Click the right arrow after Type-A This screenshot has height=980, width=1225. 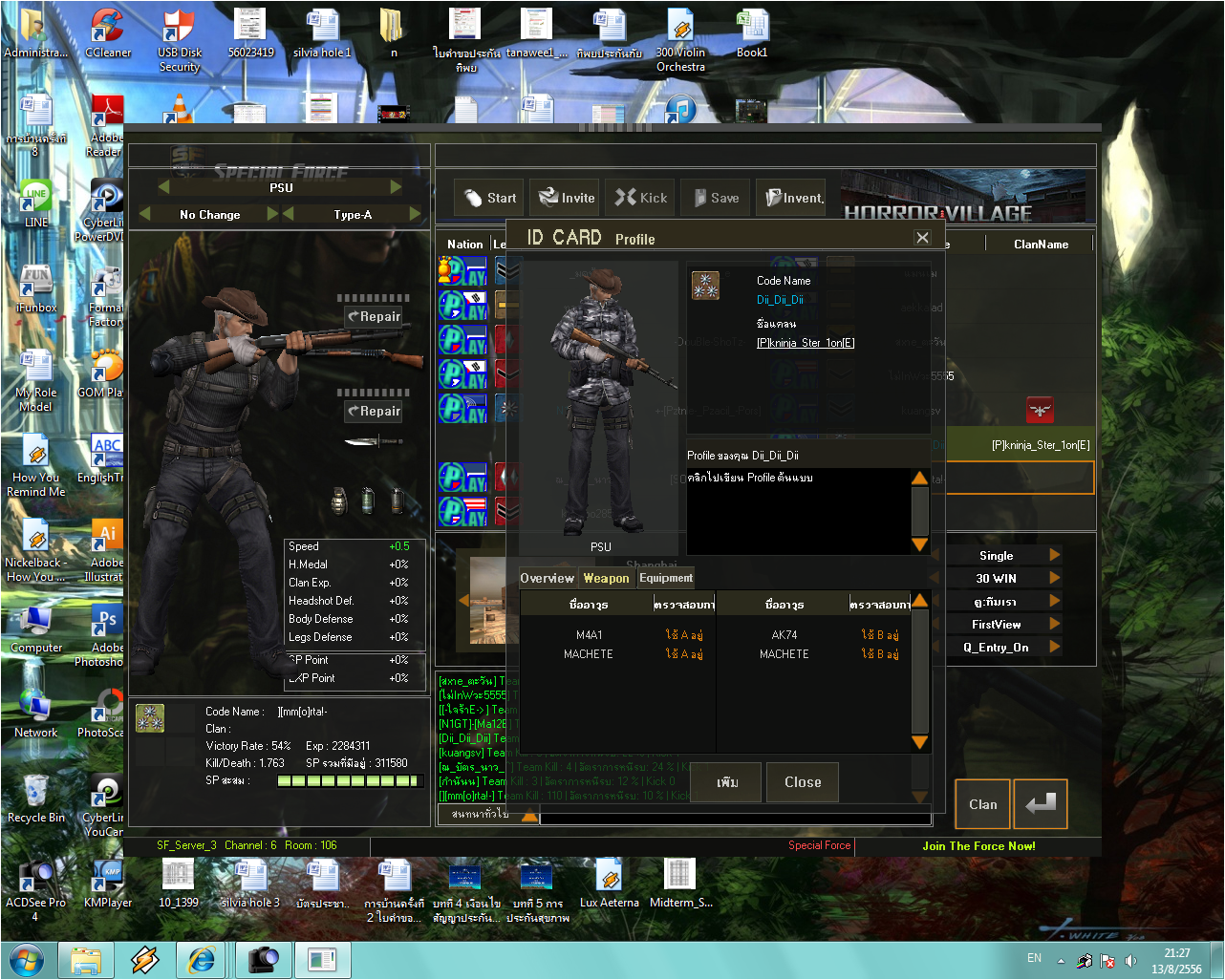(x=415, y=214)
